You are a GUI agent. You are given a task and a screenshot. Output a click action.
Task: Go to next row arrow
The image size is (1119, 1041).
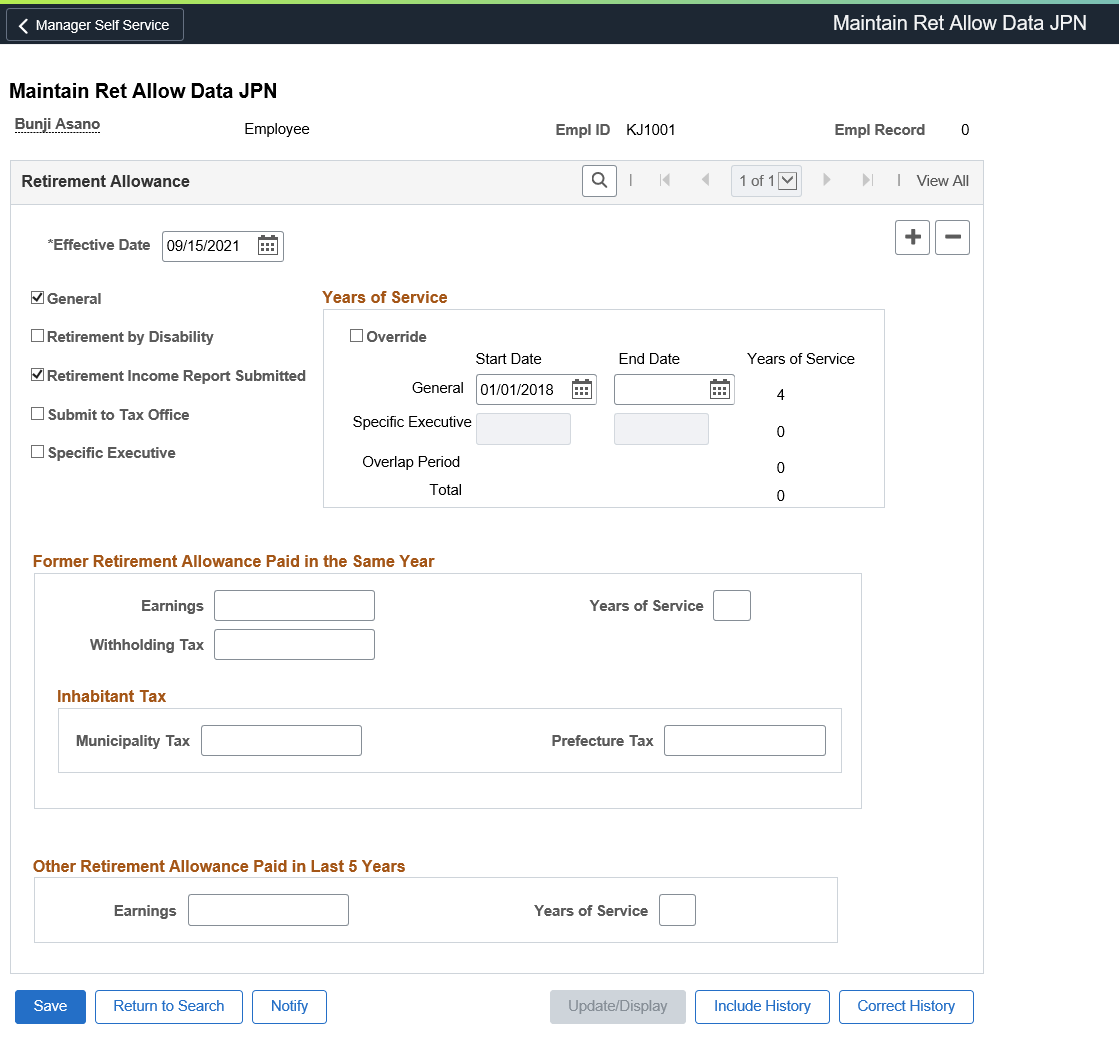click(826, 180)
